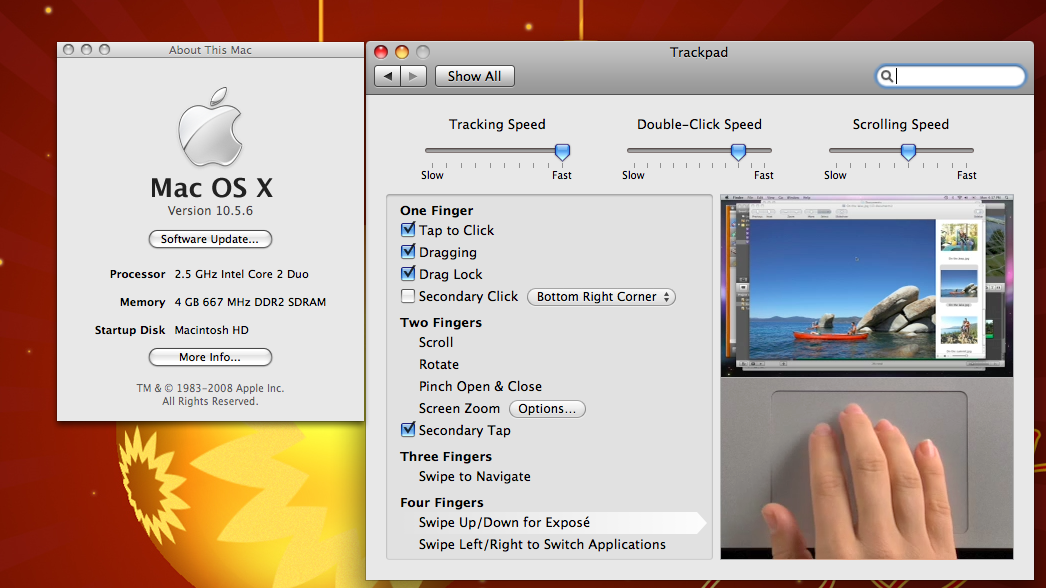This screenshot has height=588, width=1046.
Task: Click the Secondary Tap label text
Action: (464, 430)
